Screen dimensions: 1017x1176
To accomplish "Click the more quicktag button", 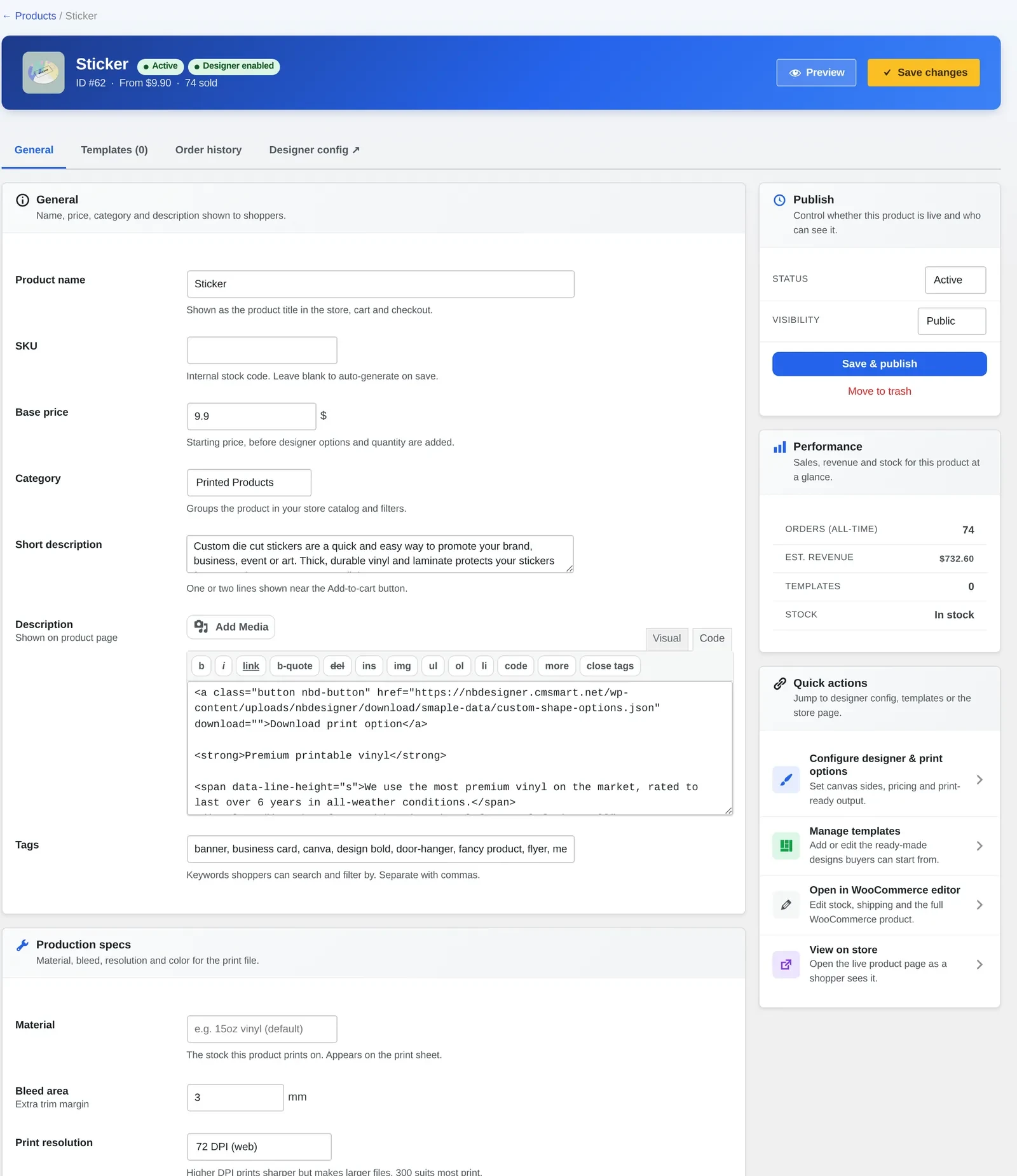I will [557, 666].
